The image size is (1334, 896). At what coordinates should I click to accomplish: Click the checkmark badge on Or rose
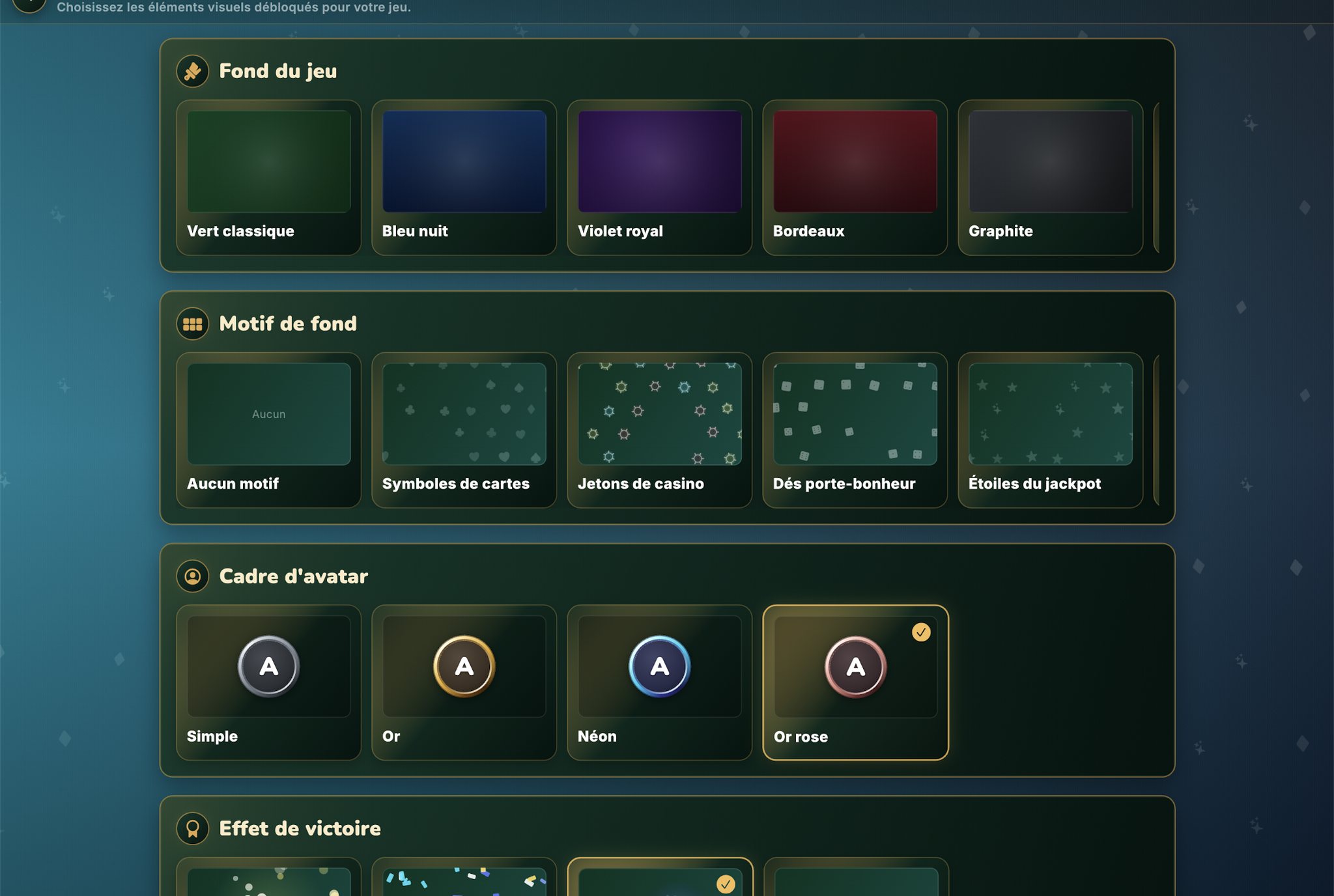coord(921,632)
